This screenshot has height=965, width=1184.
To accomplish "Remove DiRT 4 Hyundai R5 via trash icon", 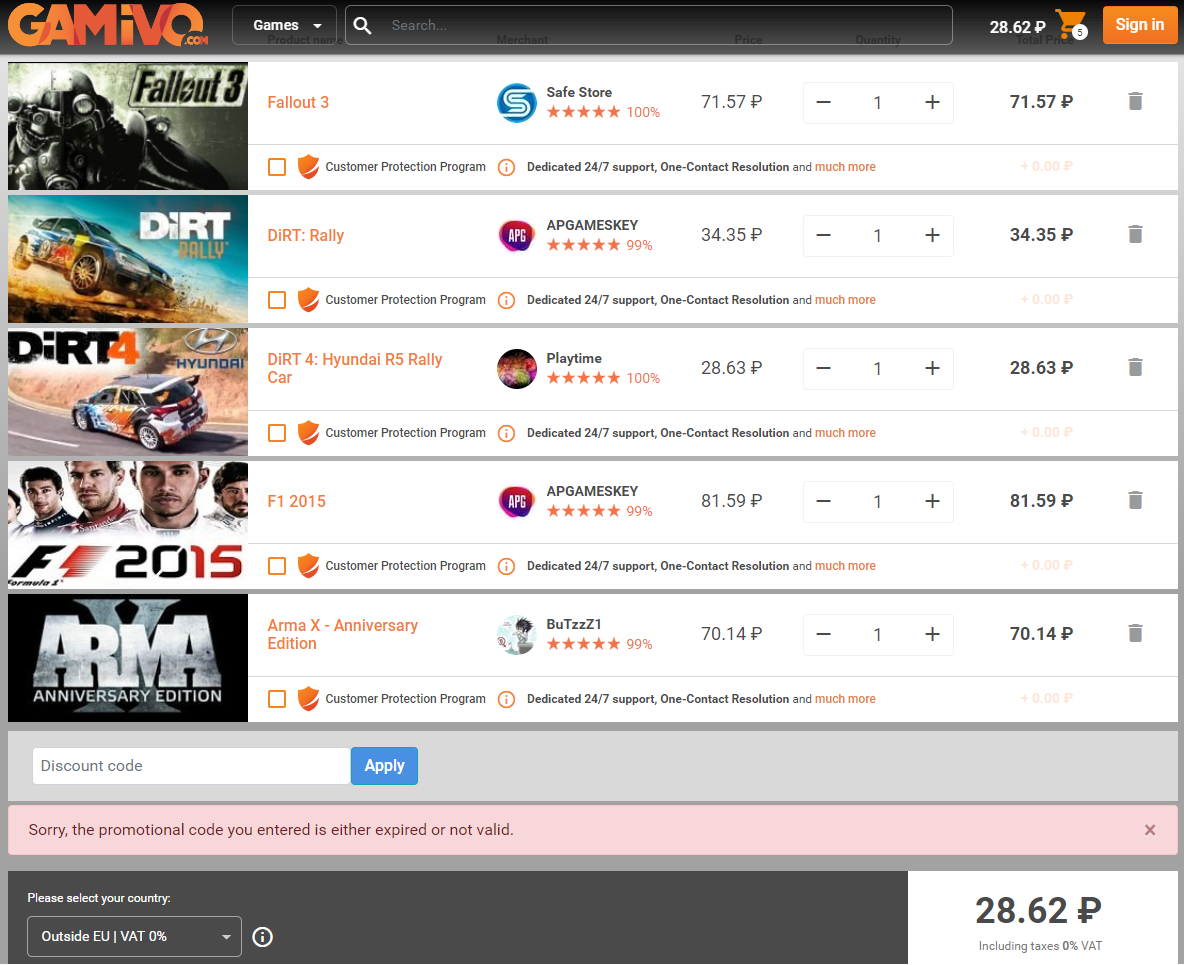I will (x=1135, y=367).
